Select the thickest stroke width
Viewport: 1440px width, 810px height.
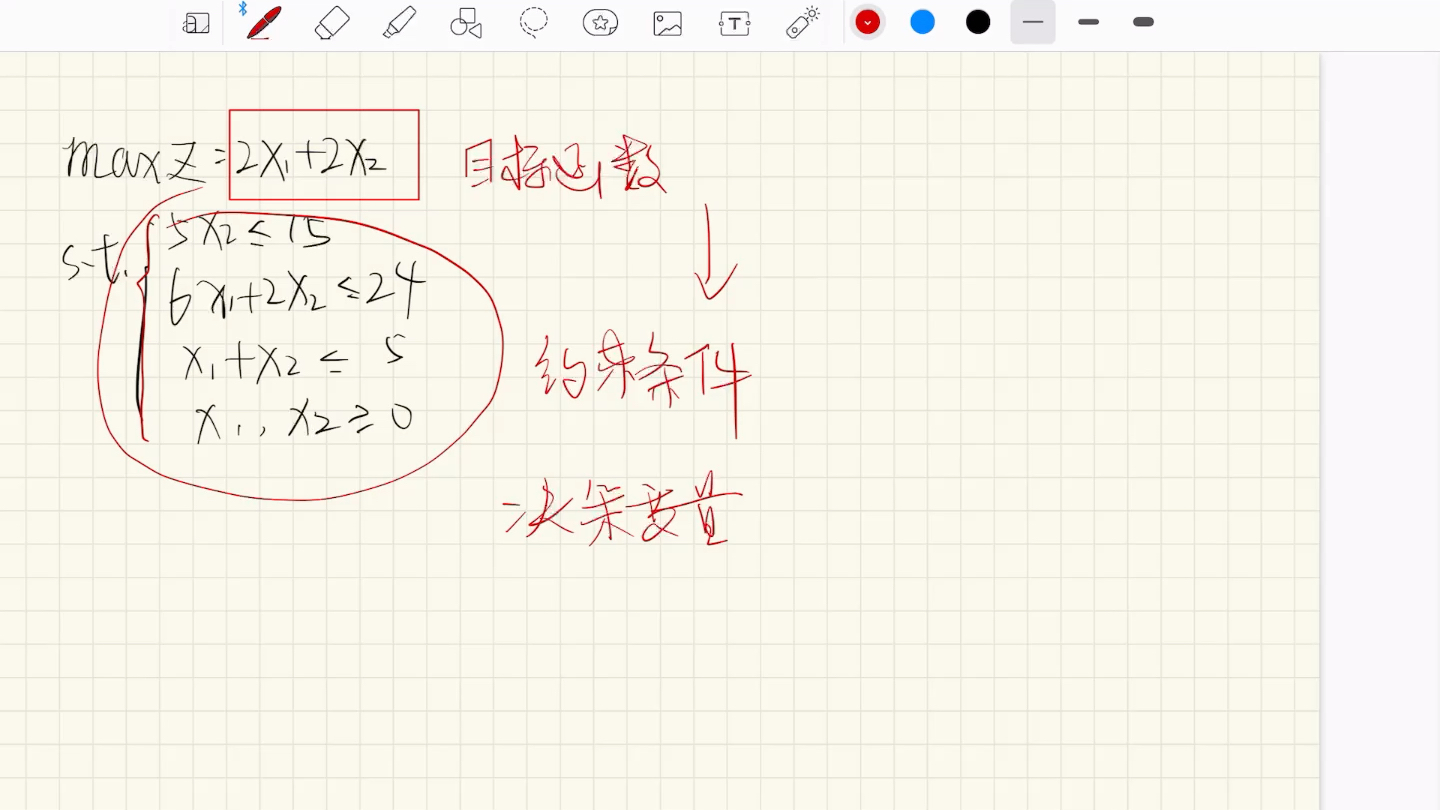pyautogui.click(x=1144, y=22)
